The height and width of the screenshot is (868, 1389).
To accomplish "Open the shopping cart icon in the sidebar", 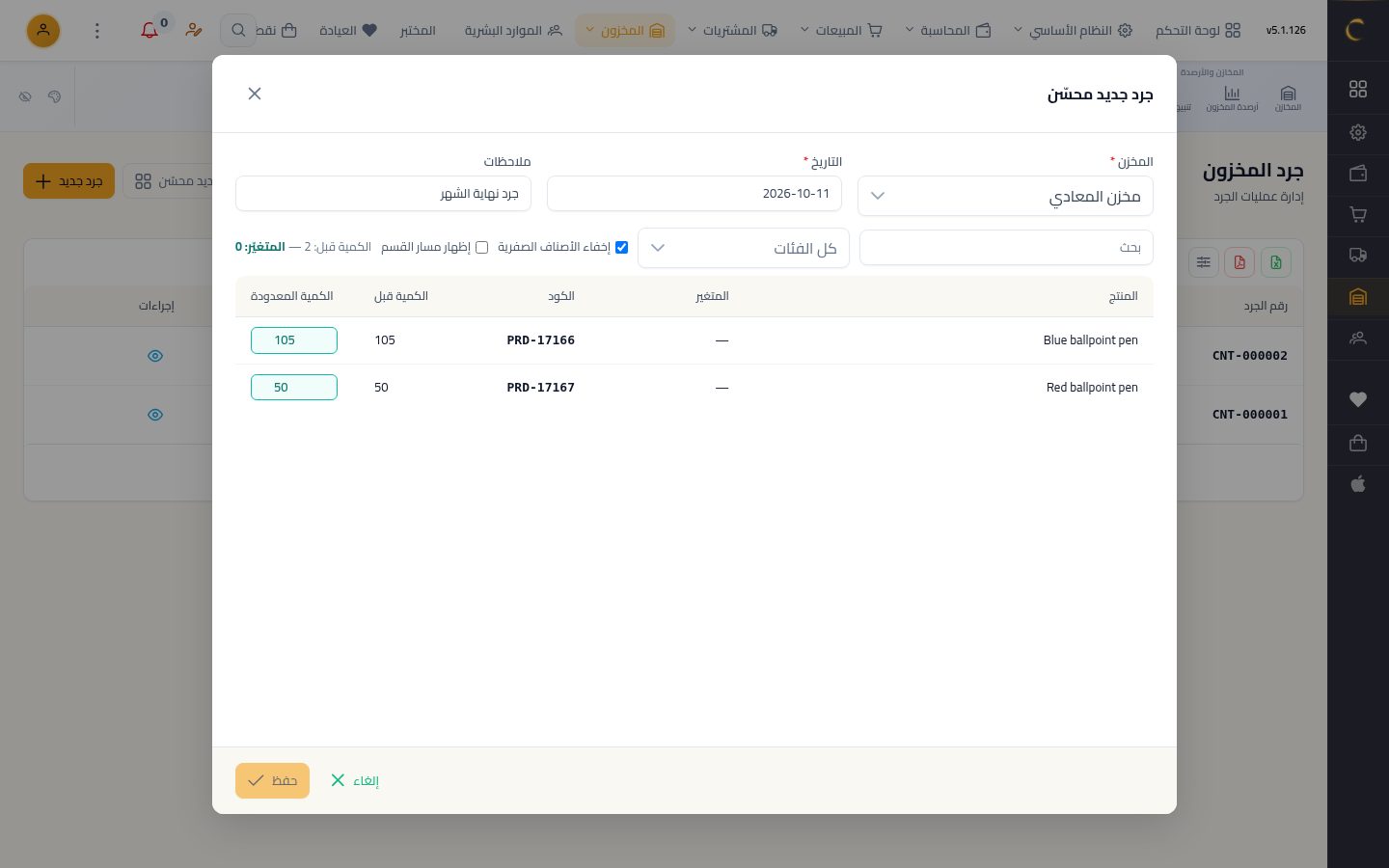I will pos(1358,214).
